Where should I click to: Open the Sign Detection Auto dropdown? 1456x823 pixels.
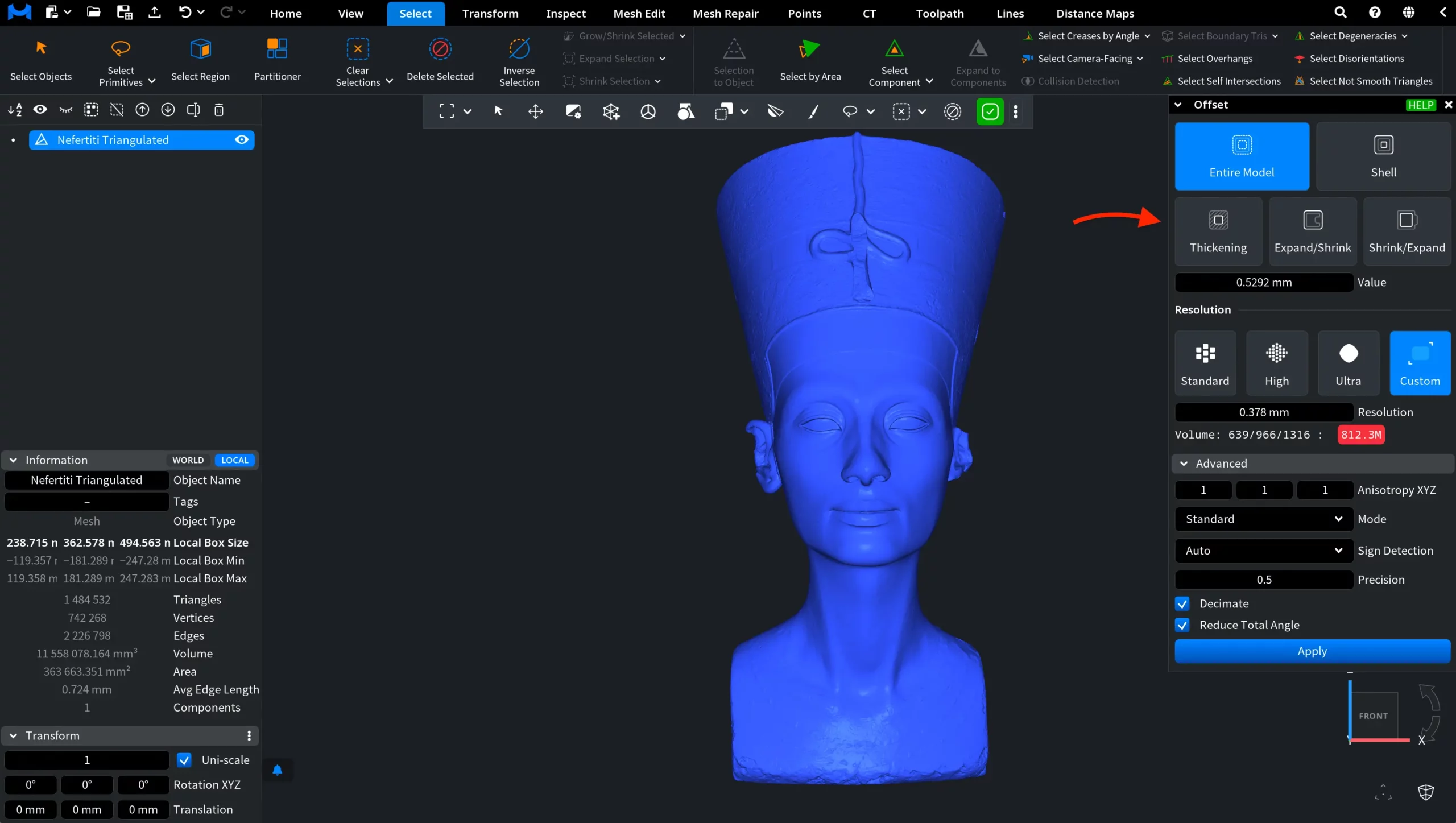(x=1264, y=551)
